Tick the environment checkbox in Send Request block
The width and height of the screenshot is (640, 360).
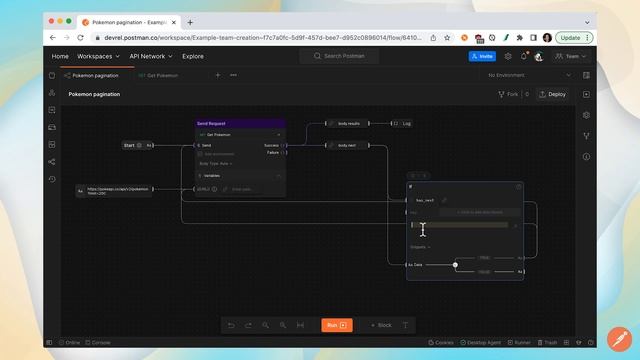click(200, 154)
